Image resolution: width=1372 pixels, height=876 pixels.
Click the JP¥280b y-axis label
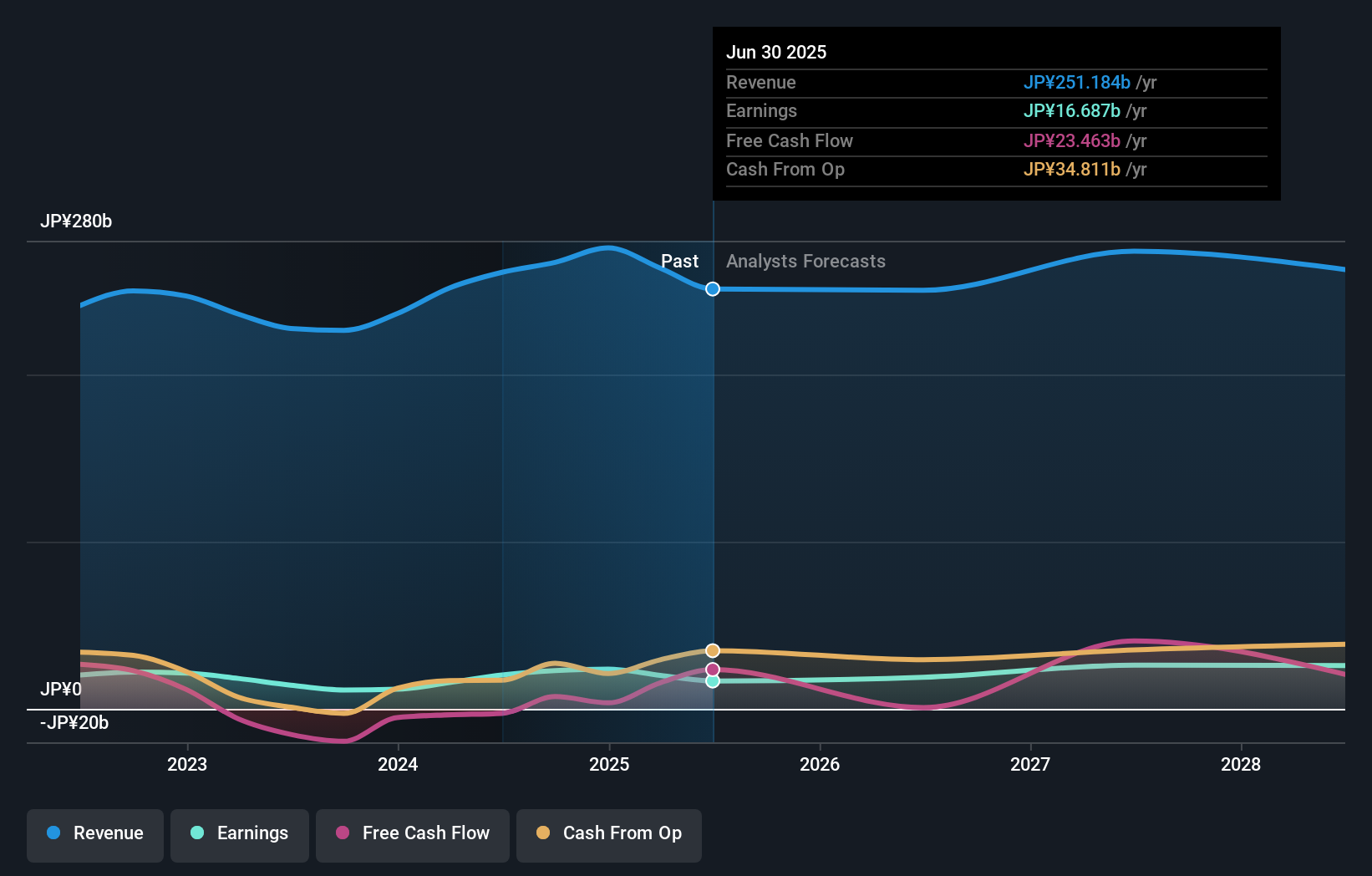(76, 222)
